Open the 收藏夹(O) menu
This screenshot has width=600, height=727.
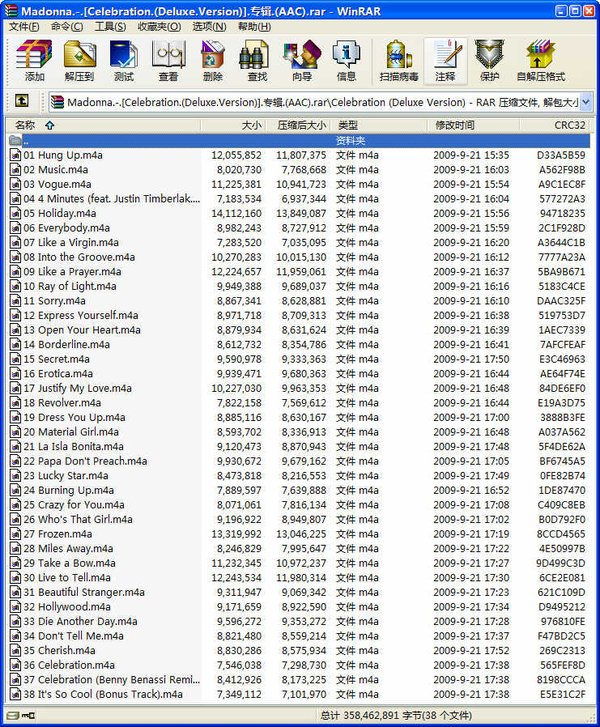click(x=160, y=27)
